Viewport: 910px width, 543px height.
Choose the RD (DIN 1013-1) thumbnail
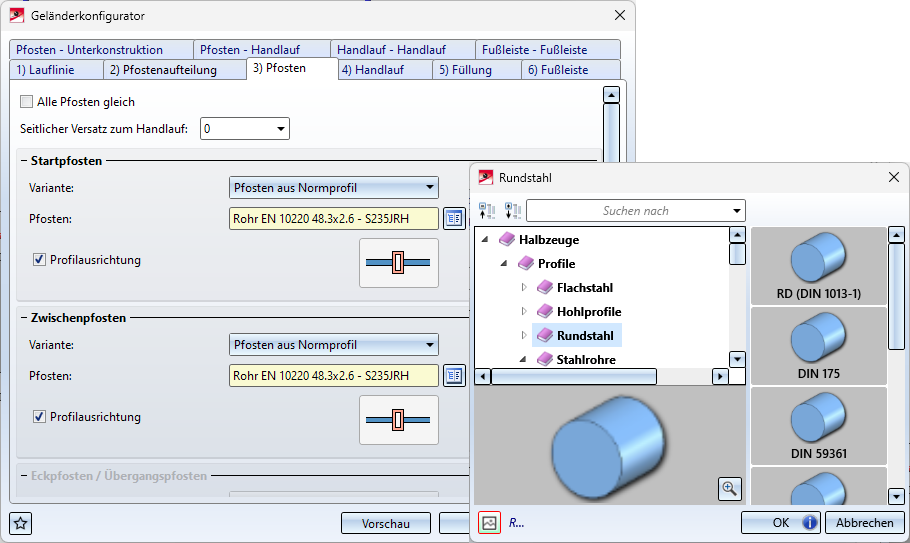[x=818, y=266]
